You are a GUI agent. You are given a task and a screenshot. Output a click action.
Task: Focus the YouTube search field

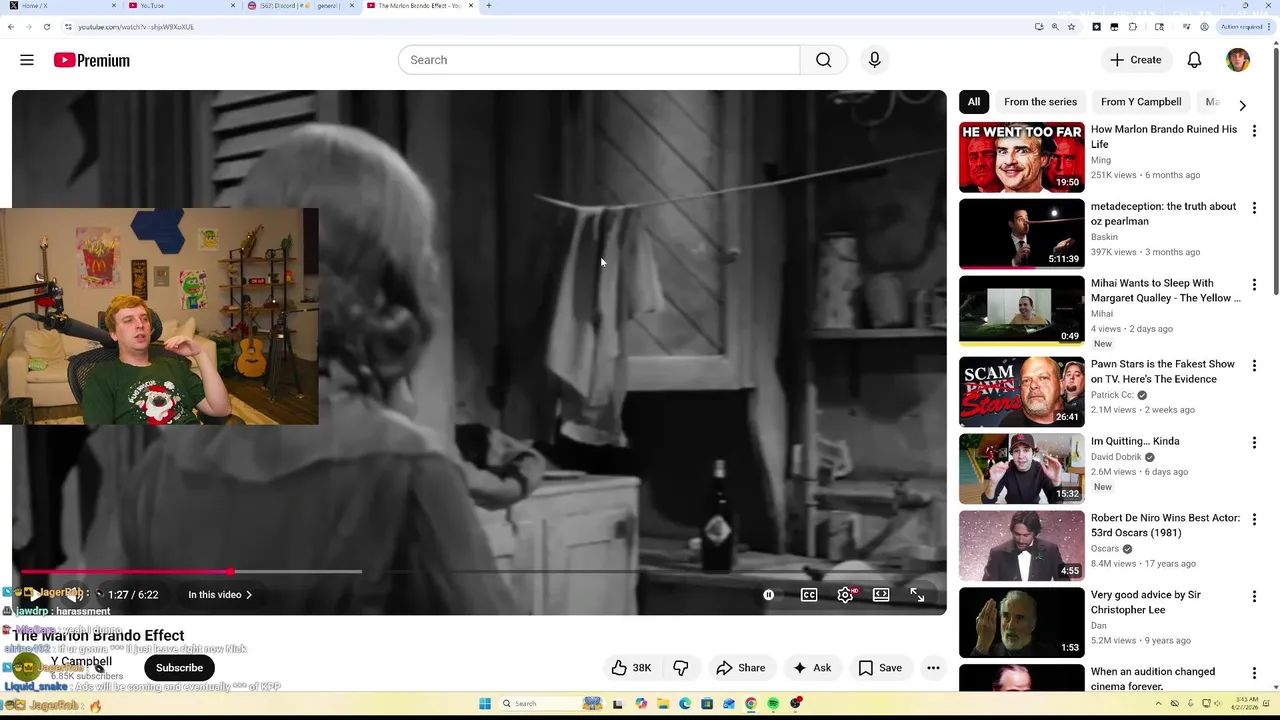pos(599,60)
